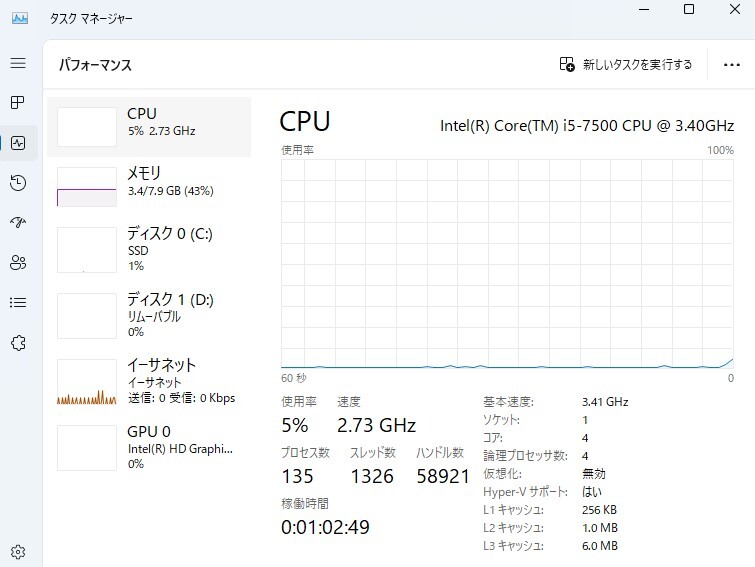The width and height of the screenshot is (755, 567).
Task: Select the Performance page icon
Action: 18,143
